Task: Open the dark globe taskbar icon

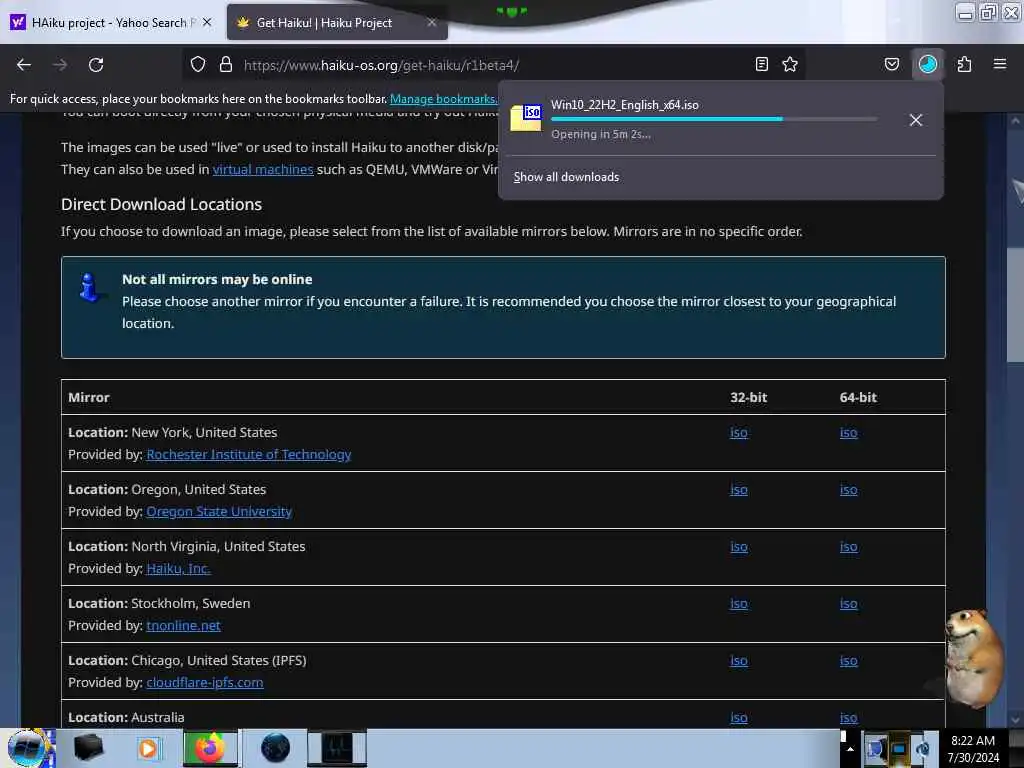Action: pos(275,748)
